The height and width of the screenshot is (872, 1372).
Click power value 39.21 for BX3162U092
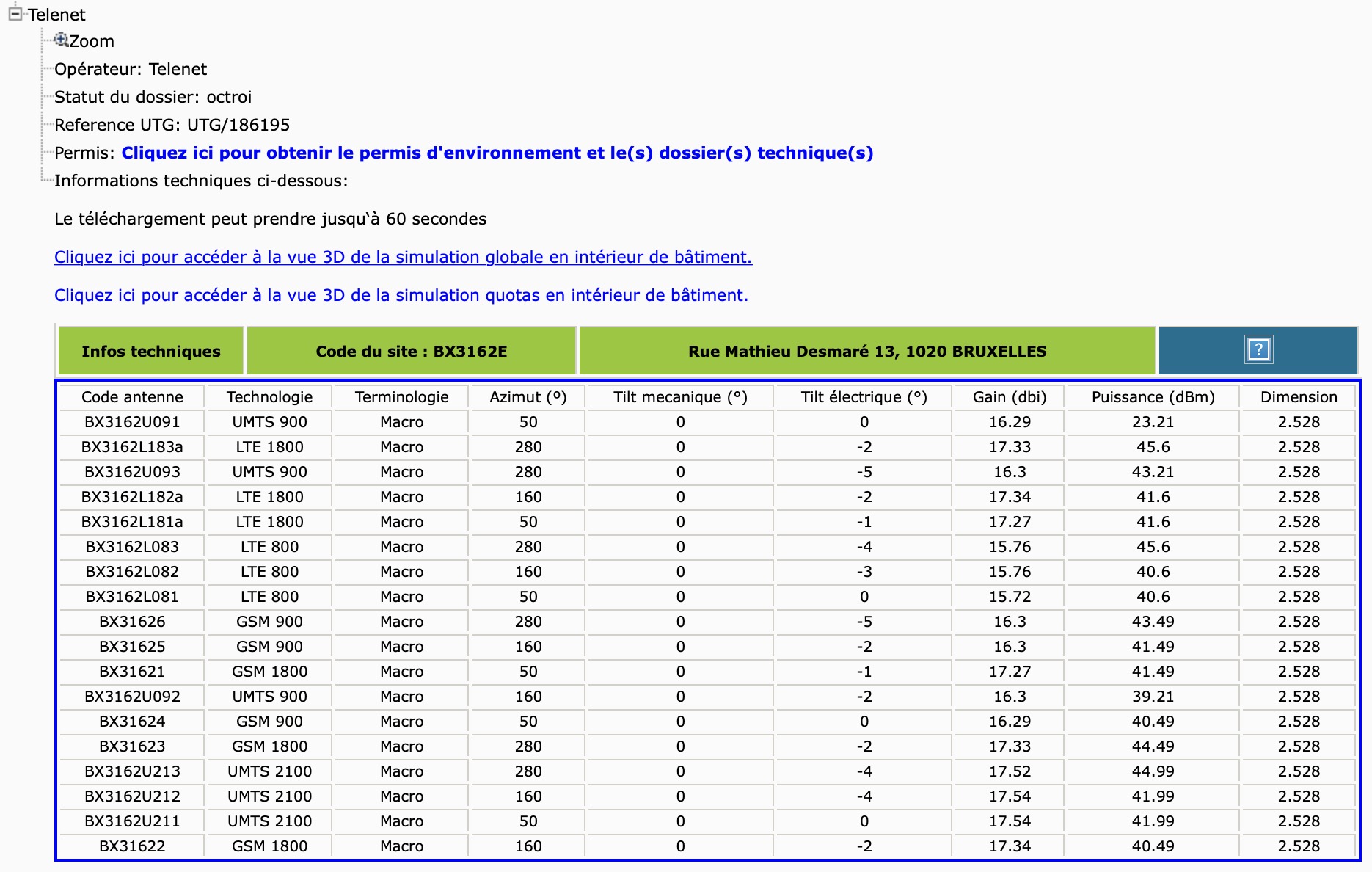[x=1153, y=697]
